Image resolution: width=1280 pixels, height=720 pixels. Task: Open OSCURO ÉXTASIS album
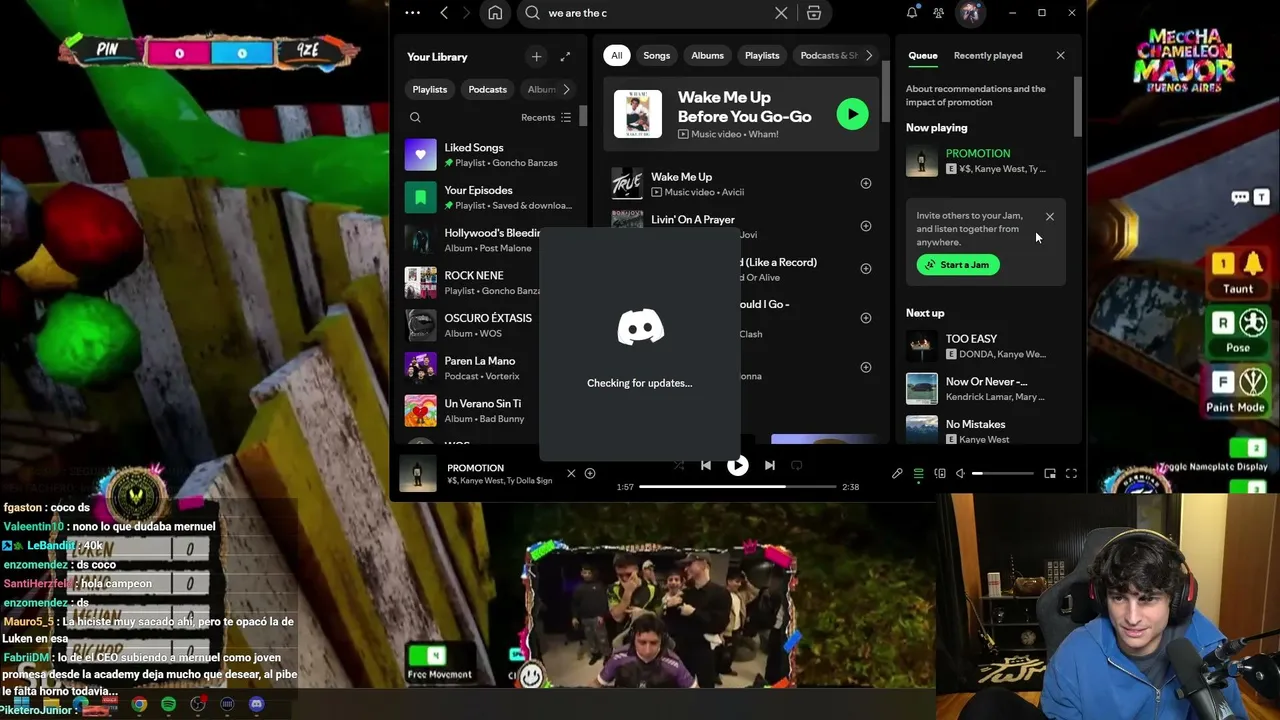(x=471, y=325)
